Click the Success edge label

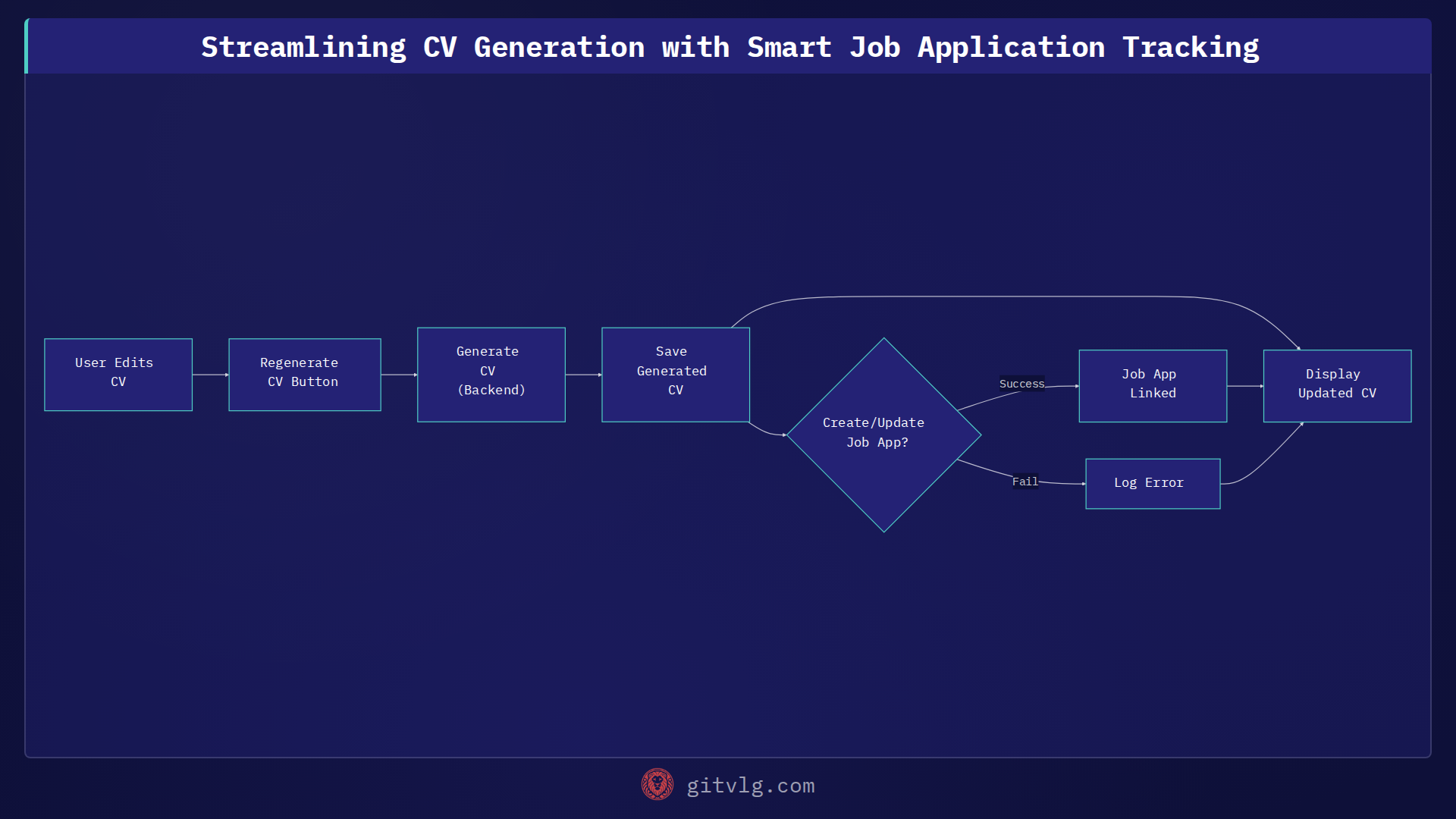click(x=1021, y=384)
